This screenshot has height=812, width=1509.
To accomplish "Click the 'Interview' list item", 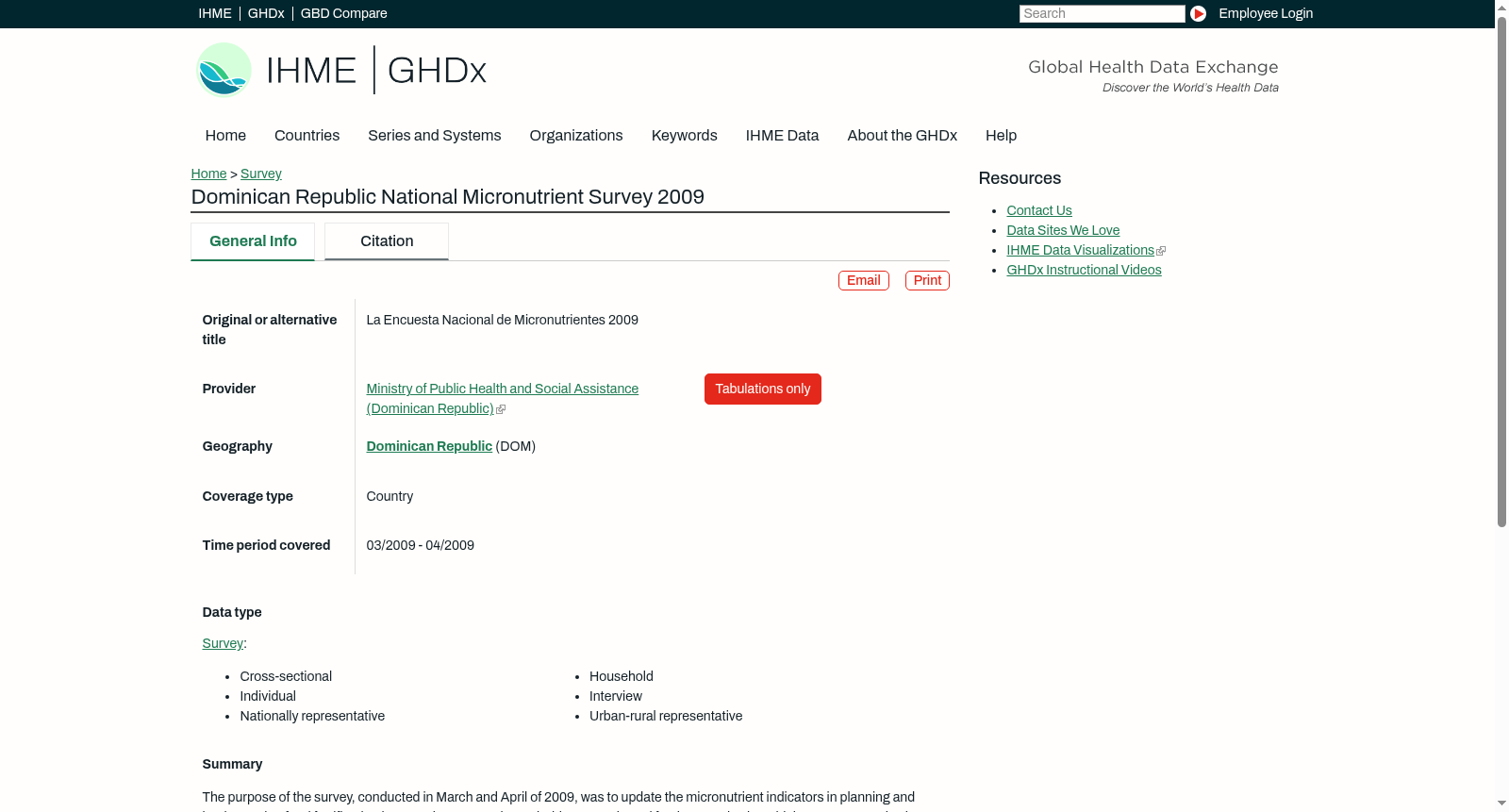I will (616, 696).
